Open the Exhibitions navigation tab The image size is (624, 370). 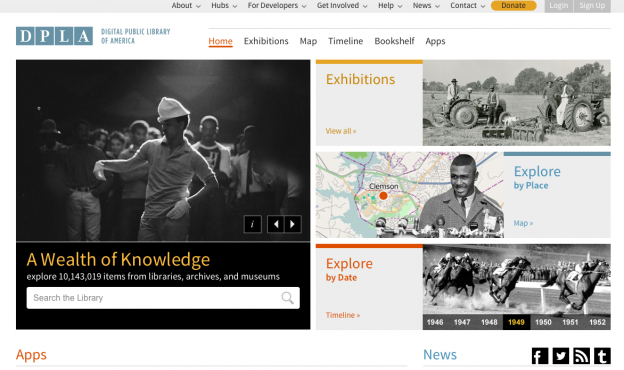266,41
